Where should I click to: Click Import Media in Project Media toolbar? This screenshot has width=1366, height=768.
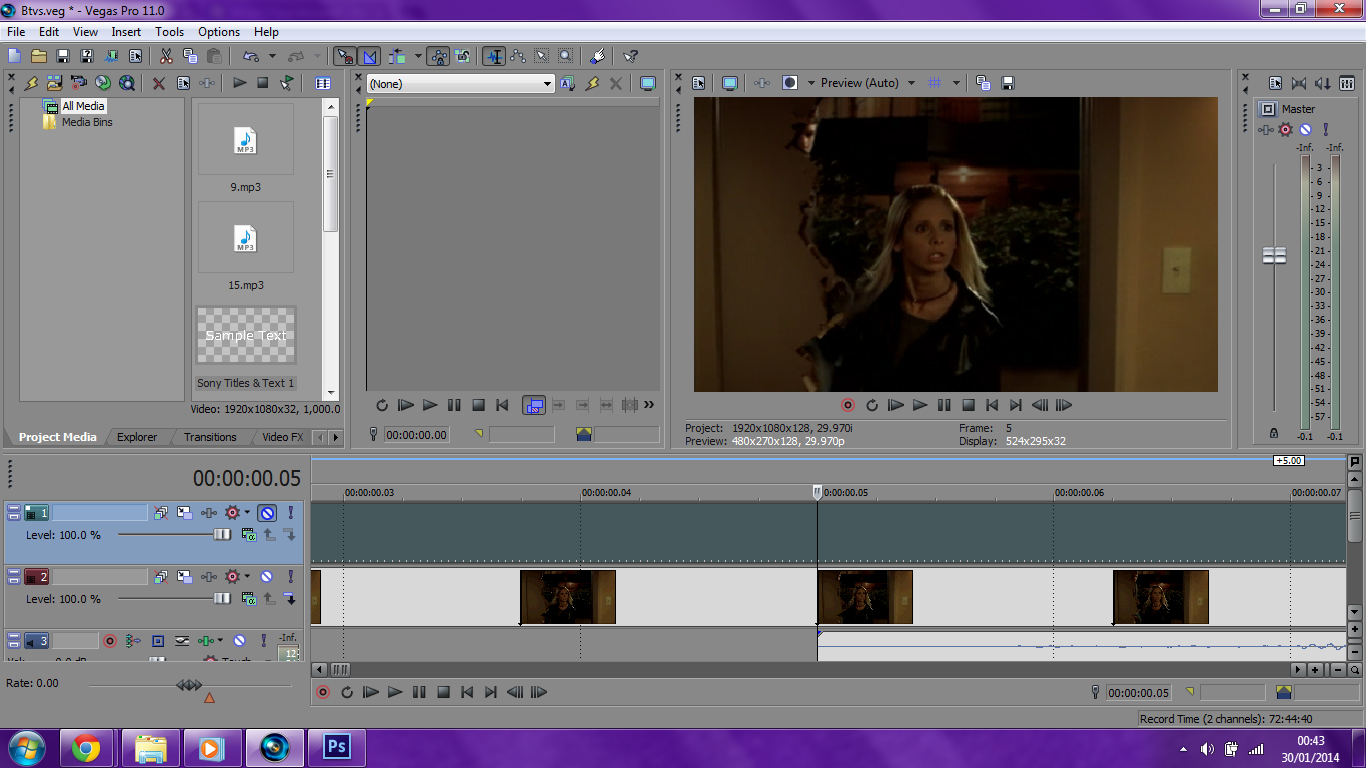[x=54, y=83]
